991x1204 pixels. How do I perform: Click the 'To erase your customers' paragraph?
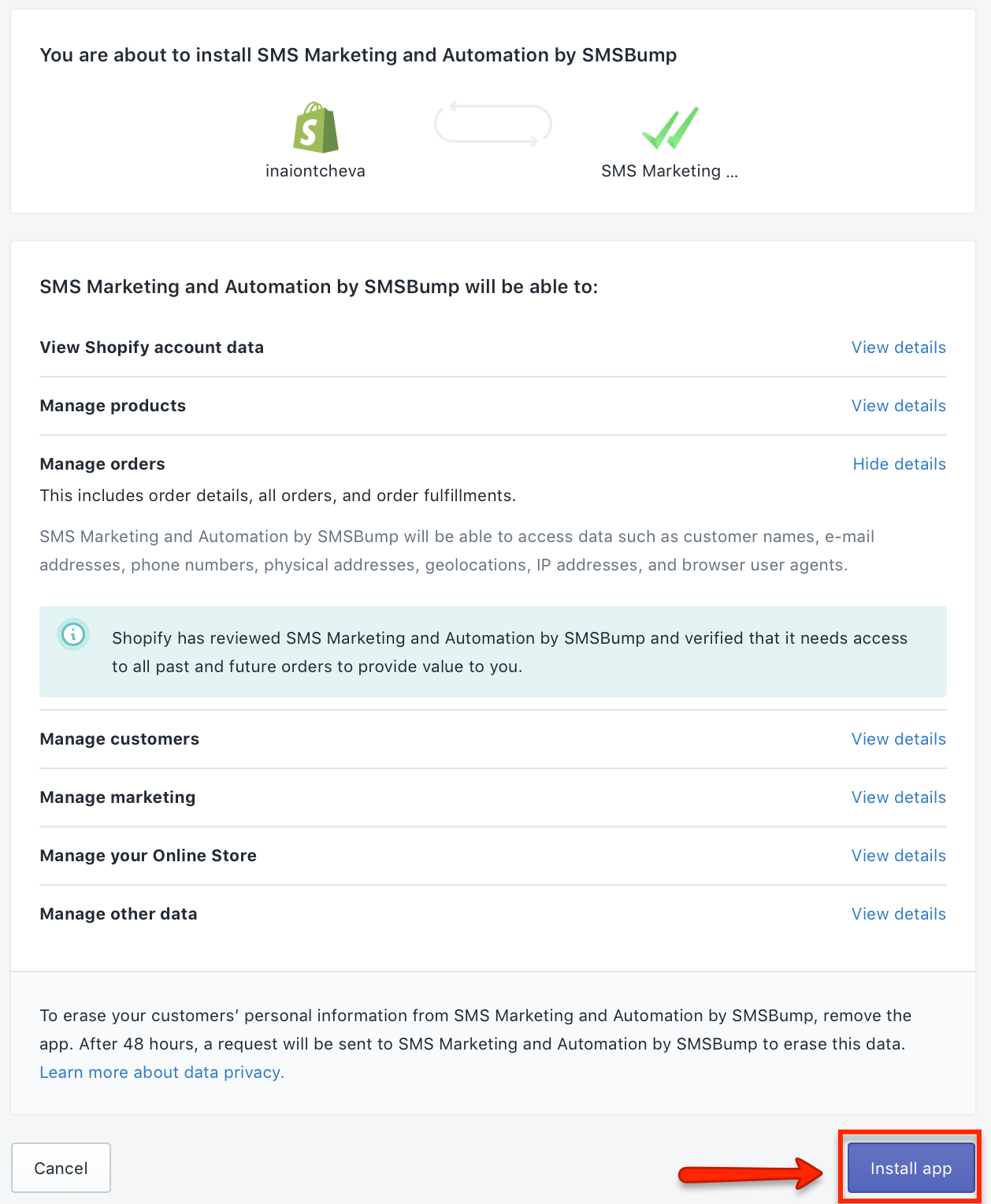click(x=476, y=1030)
